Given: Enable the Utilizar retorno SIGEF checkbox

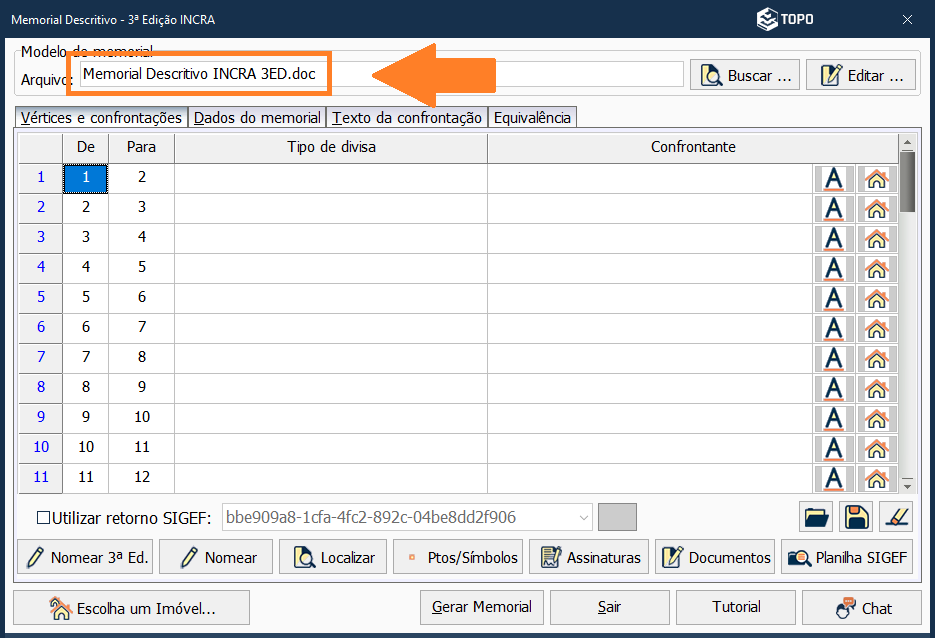Looking at the screenshot, I should [44, 518].
